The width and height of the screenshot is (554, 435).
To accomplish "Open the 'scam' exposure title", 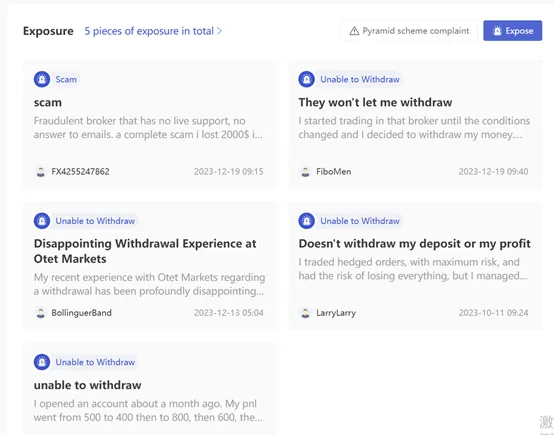I will coord(48,102).
